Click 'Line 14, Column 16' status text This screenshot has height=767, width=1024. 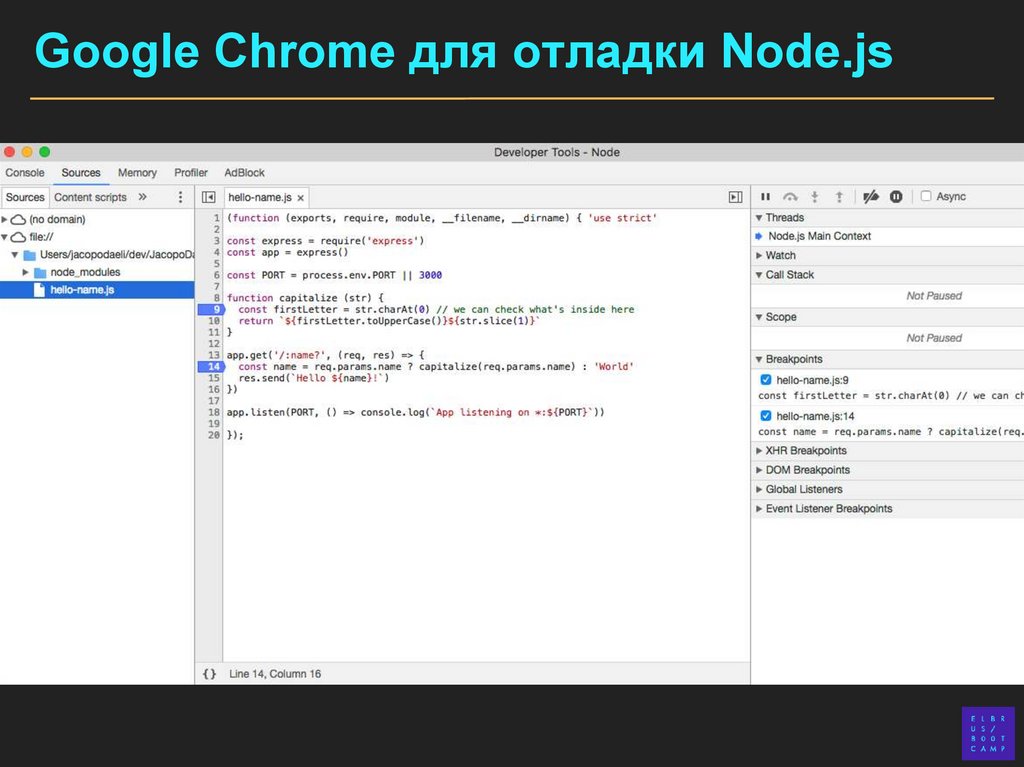(275, 674)
